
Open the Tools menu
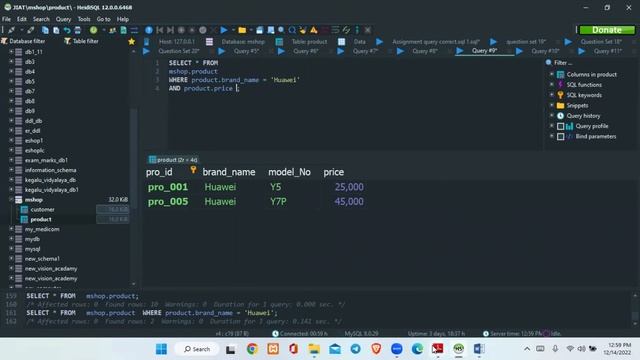84,19
